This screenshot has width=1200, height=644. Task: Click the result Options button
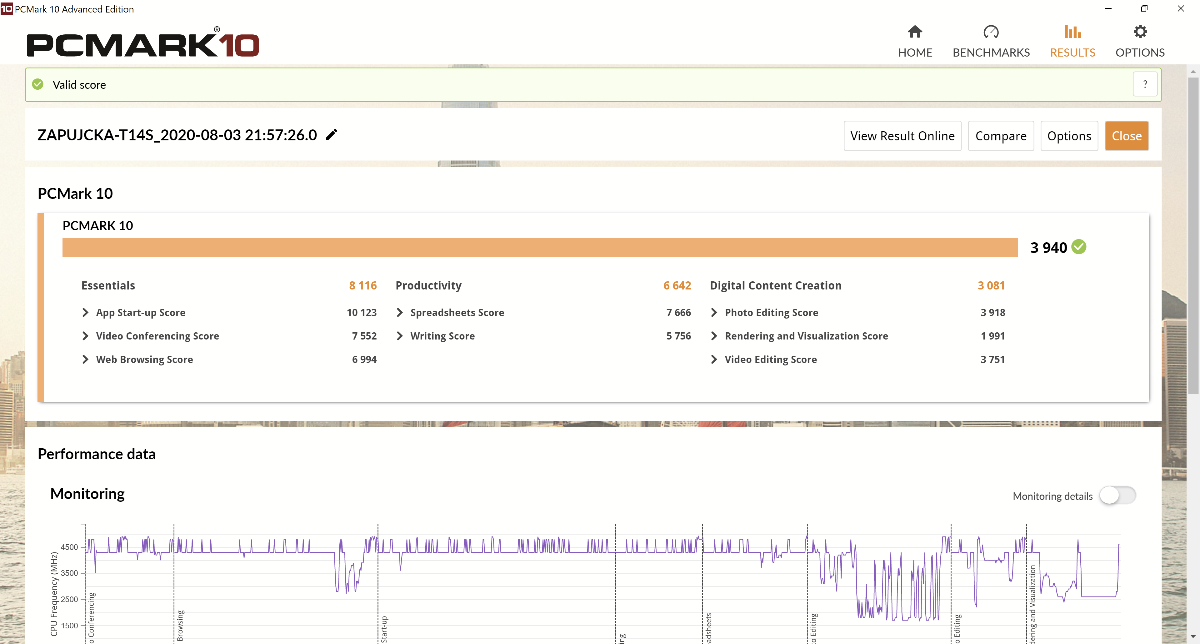[1069, 136]
